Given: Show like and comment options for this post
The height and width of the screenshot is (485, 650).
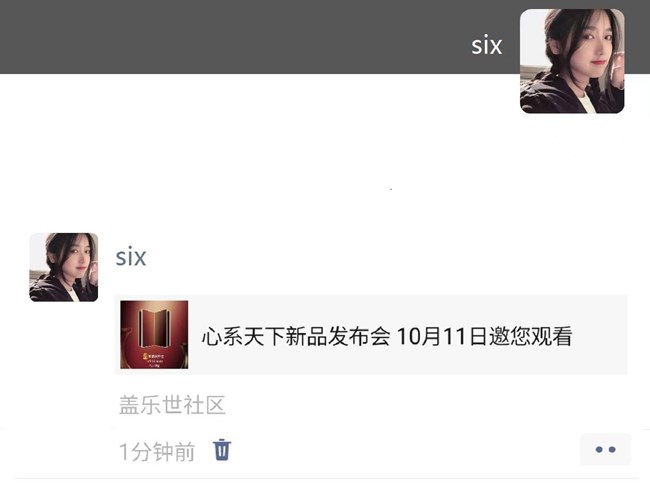Looking at the screenshot, I should click(605, 450).
